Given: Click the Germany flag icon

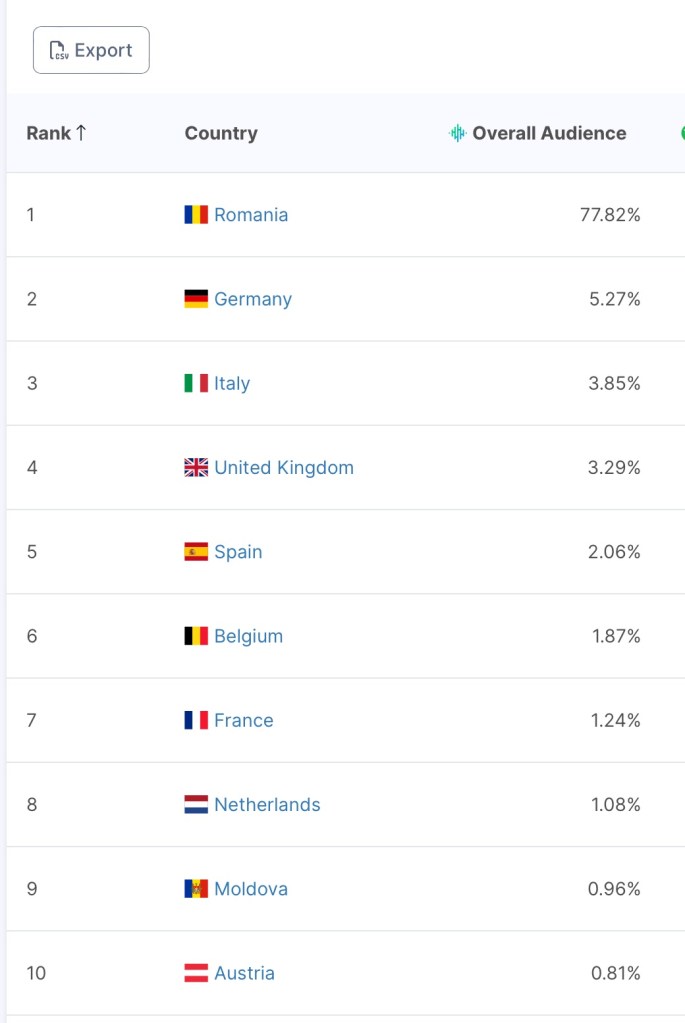Looking at the screenshot, I should point(196,299).
